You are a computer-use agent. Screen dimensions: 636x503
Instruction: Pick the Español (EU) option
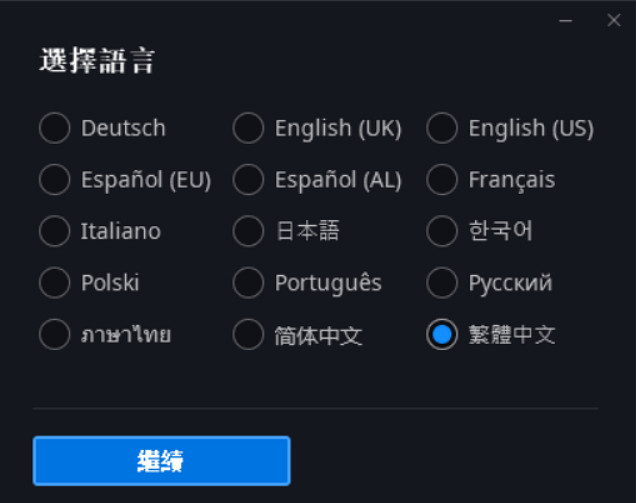54,180
